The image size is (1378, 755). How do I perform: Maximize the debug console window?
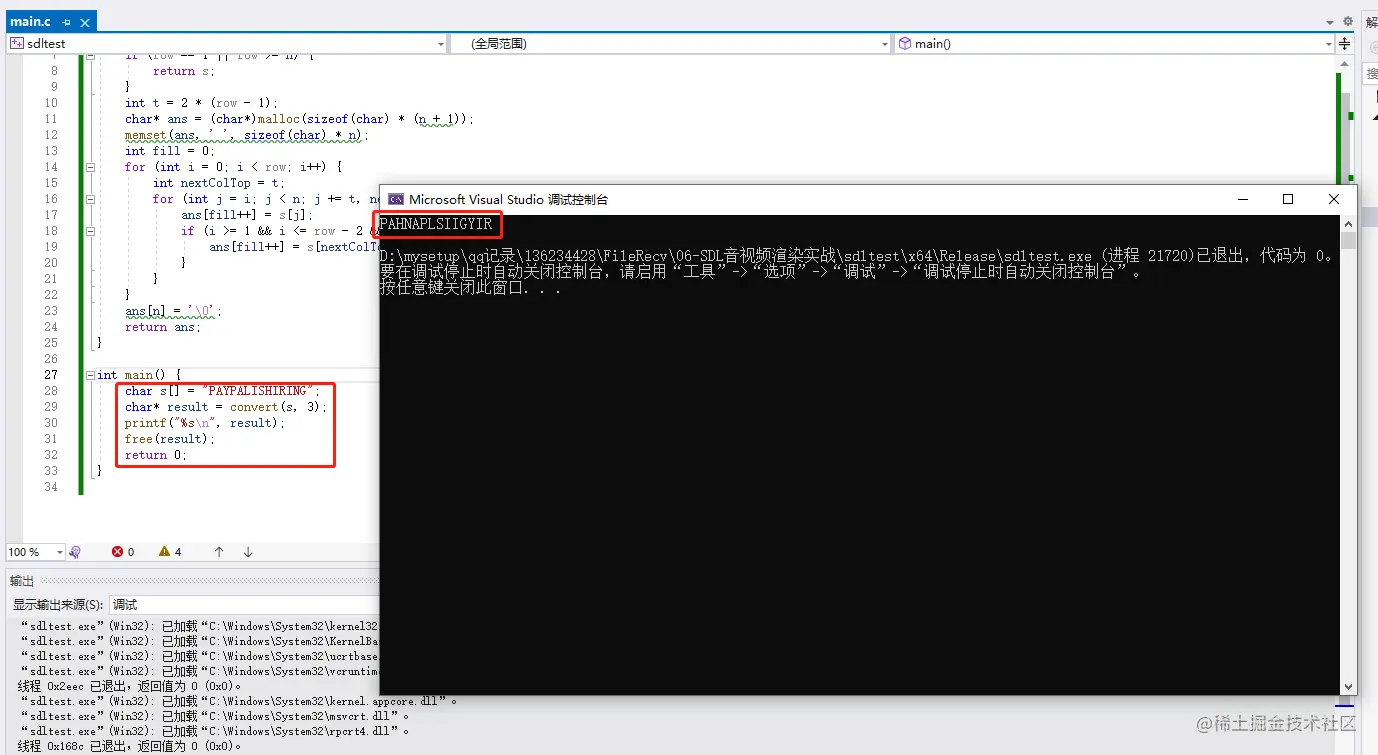pyautogui.click(x=1288, y=199)
